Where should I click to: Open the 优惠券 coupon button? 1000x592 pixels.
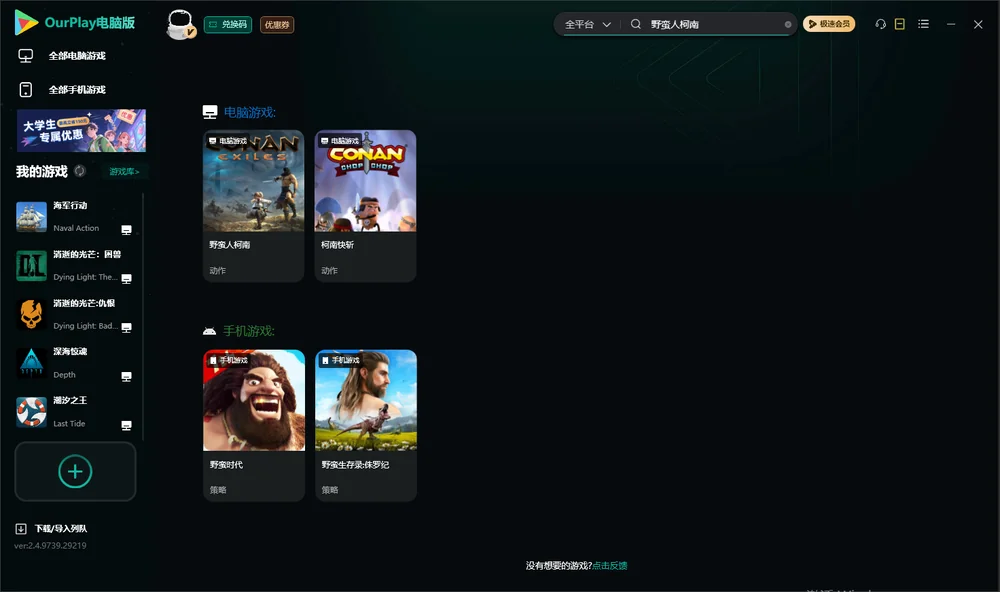(x=277, y=25)
